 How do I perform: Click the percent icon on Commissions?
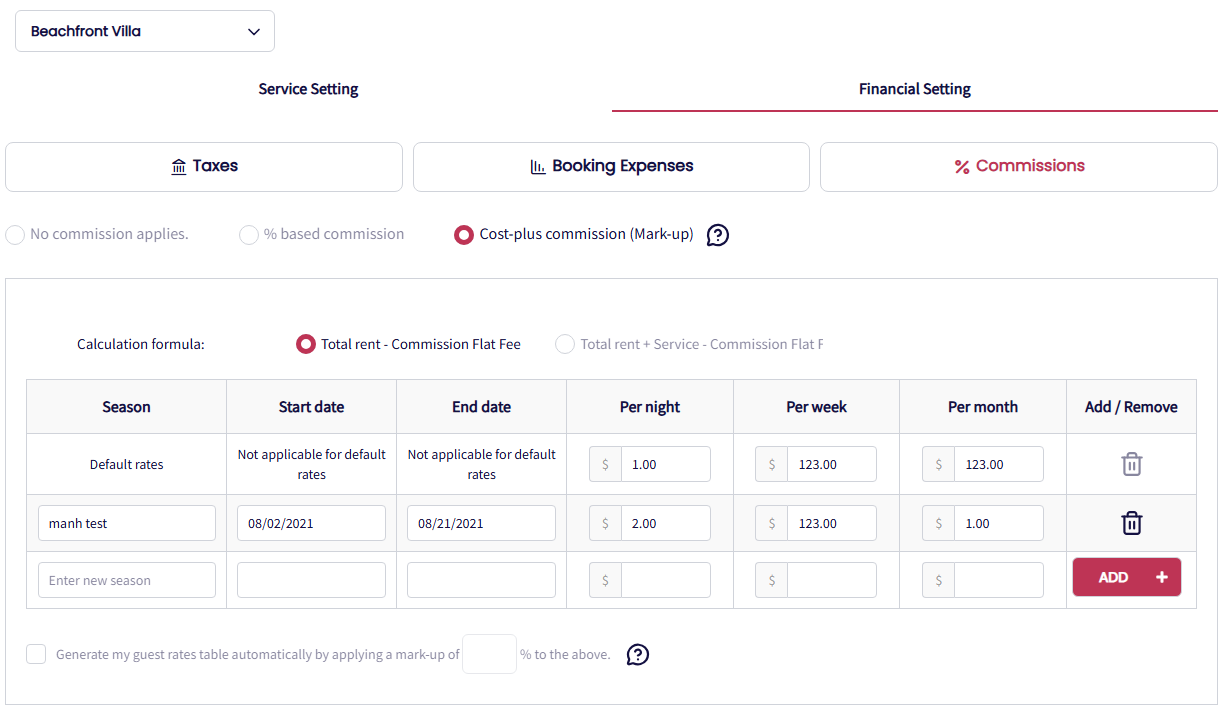(x=962, y=167)
